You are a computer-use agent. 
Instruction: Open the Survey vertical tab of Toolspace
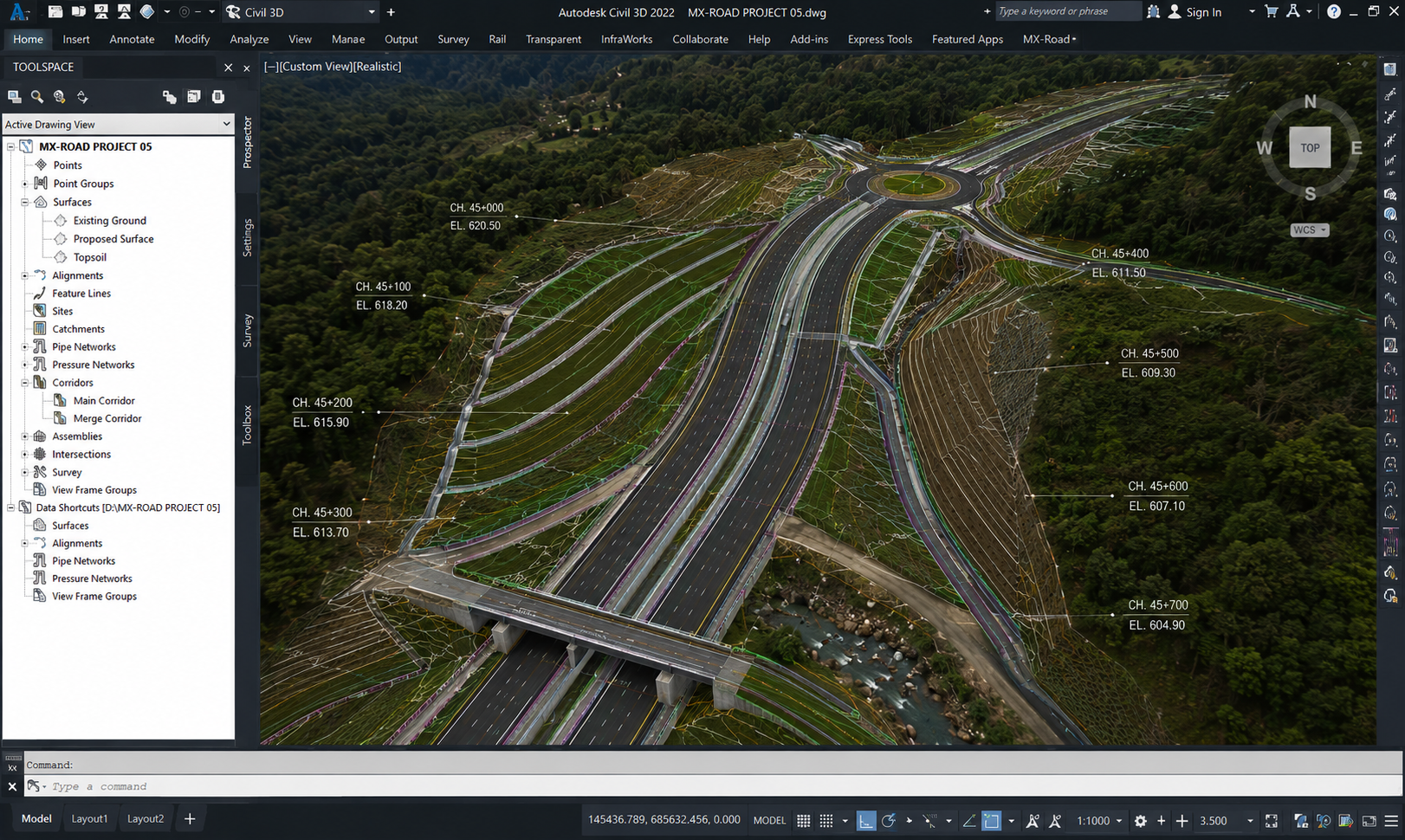pos(247,331)
